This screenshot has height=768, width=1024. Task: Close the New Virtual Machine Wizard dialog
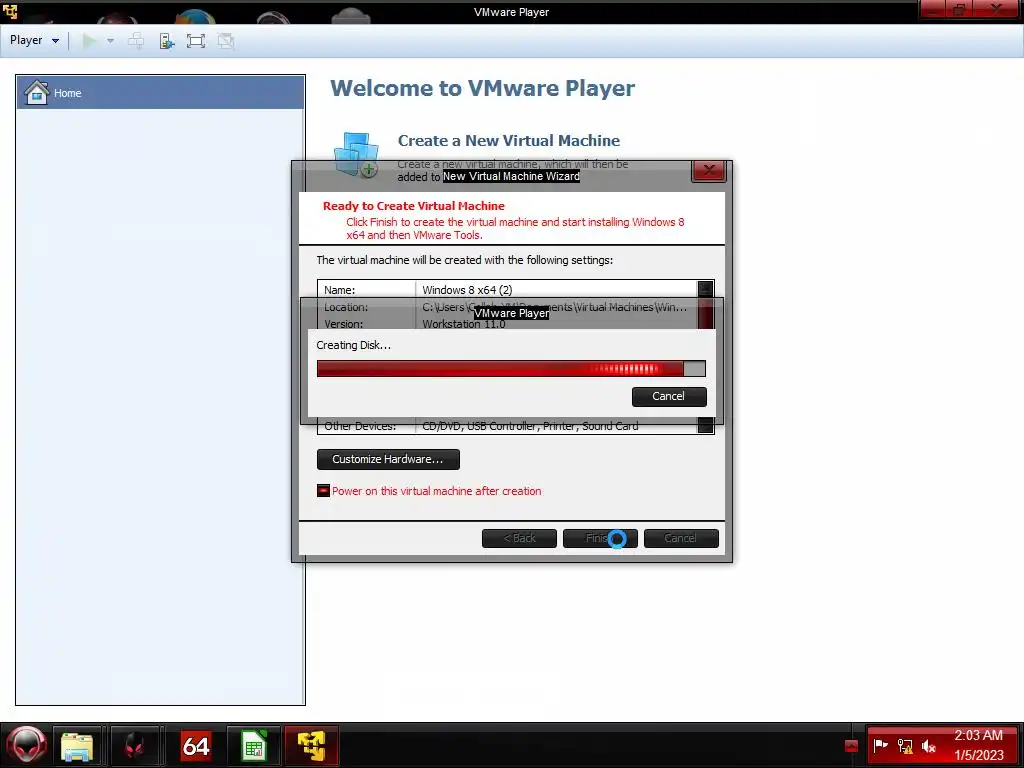[x=709, y=171]
